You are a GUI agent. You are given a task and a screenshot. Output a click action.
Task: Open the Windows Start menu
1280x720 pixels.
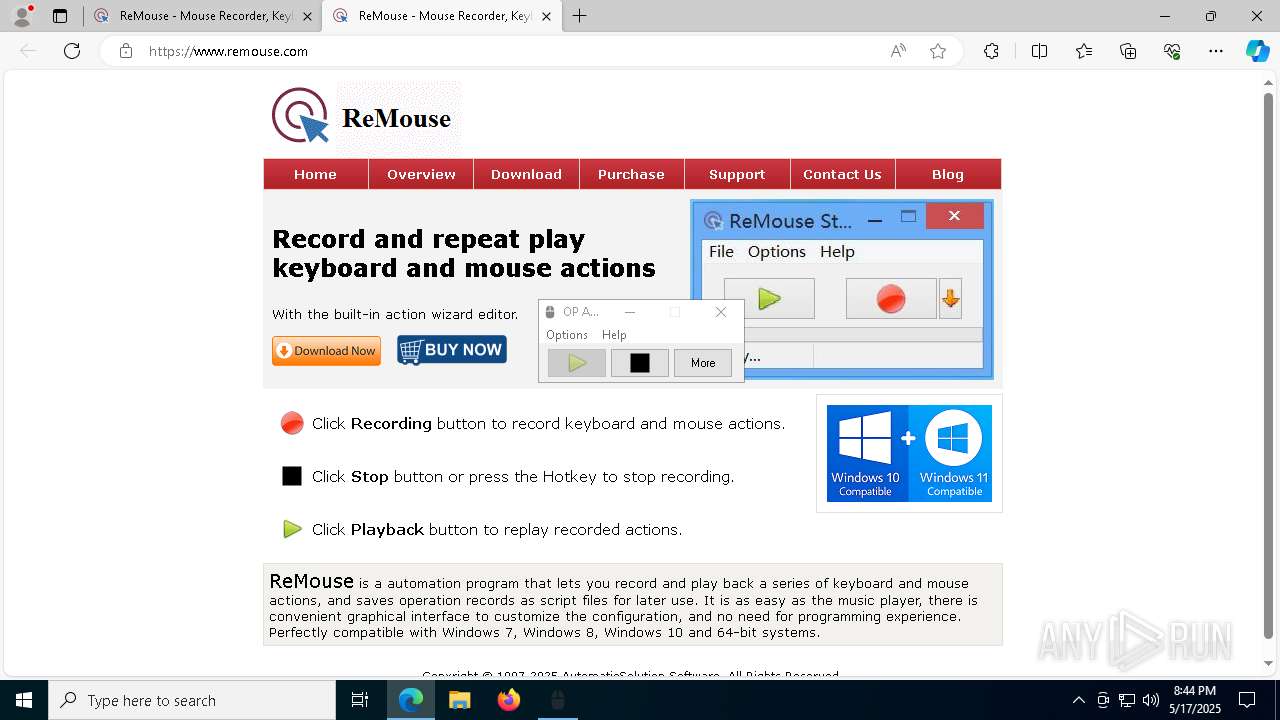pos(24,700)
